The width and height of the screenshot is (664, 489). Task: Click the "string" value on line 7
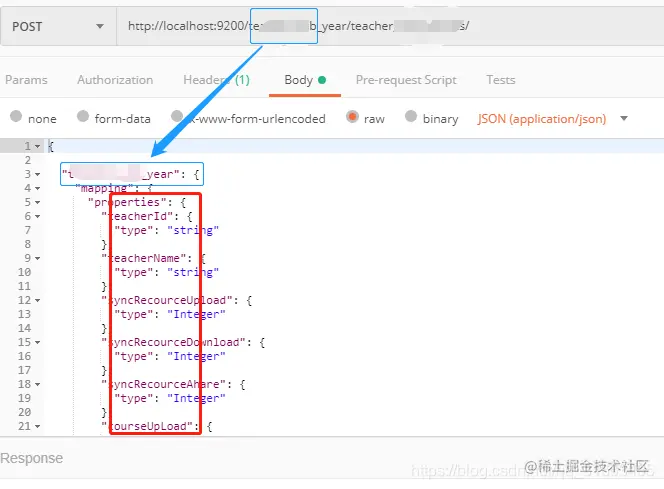tap(193, 230)
